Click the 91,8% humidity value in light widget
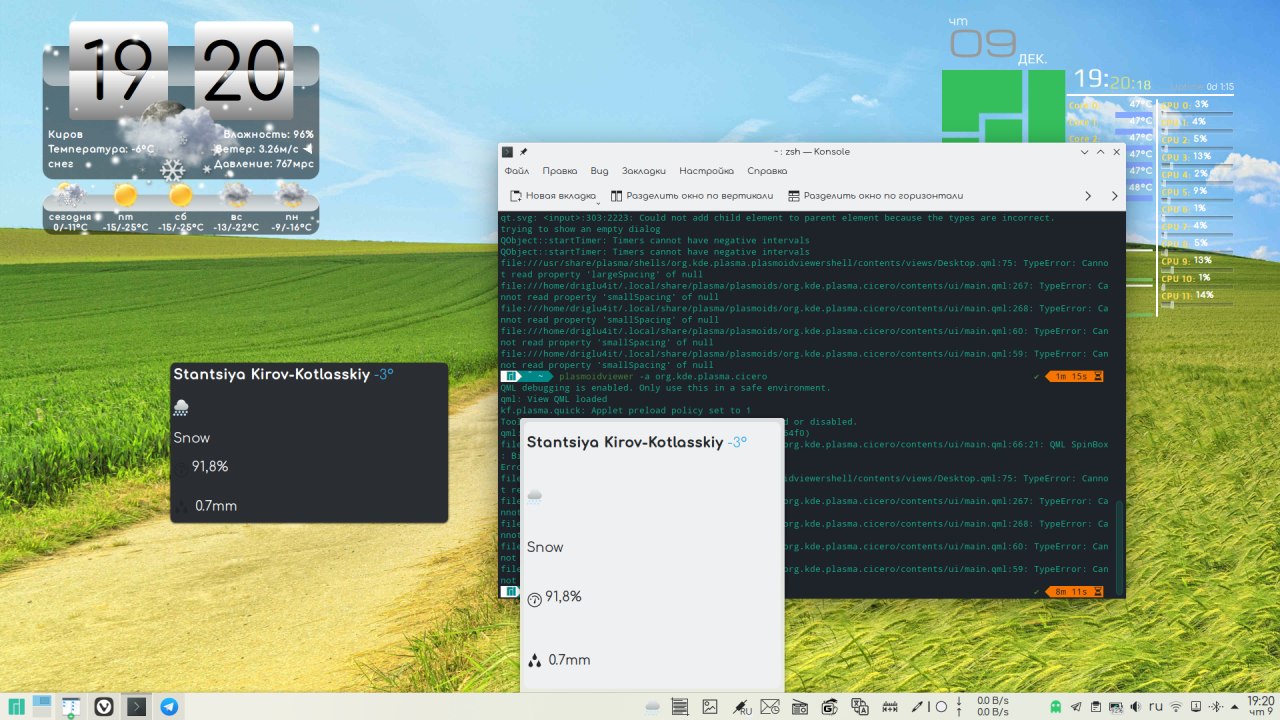The height and width of the screenshot is (720, 1280). [563, 597]
